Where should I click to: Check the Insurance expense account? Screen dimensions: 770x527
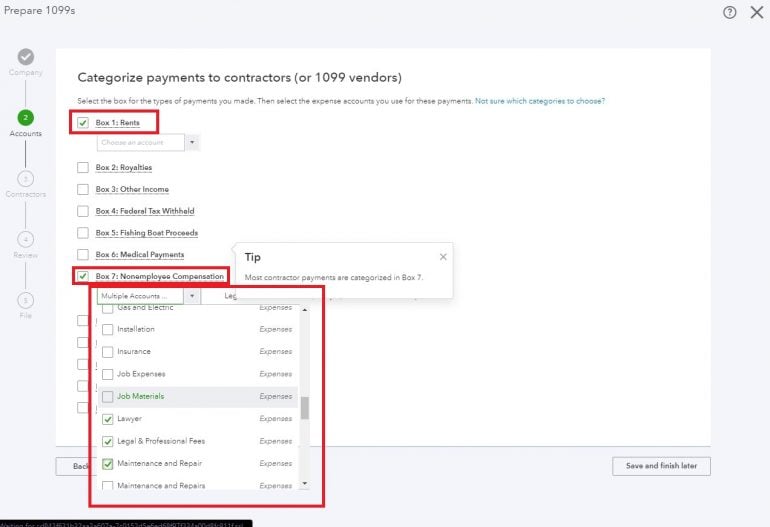(108, 352)
